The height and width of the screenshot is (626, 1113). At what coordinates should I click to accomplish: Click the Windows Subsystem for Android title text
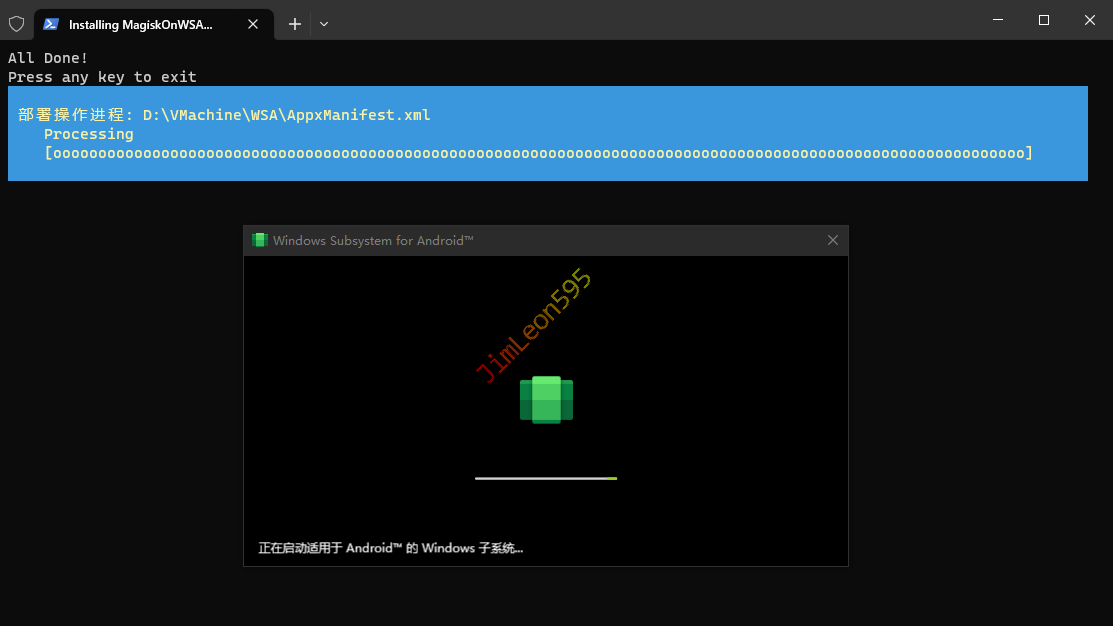pos(372,240)
